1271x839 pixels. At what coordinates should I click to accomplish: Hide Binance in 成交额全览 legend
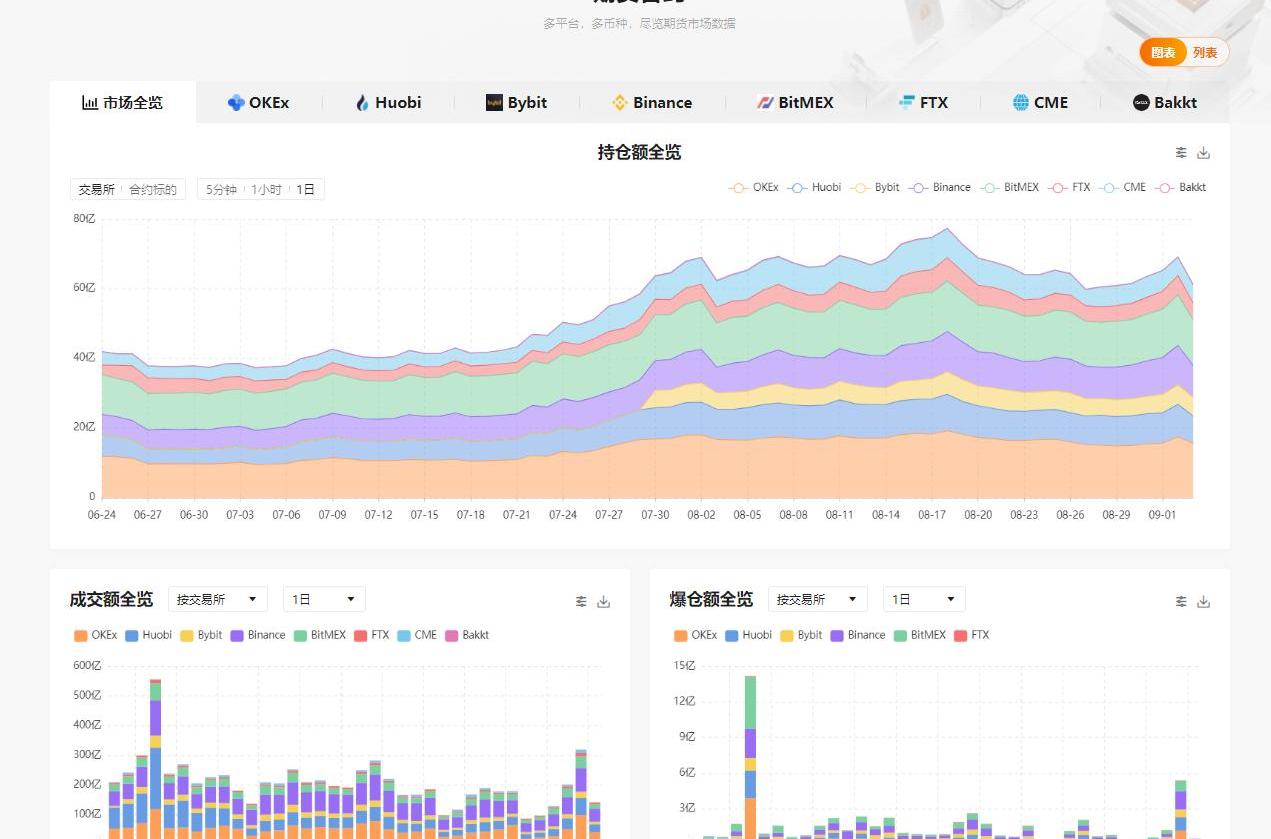click(258, 635)
